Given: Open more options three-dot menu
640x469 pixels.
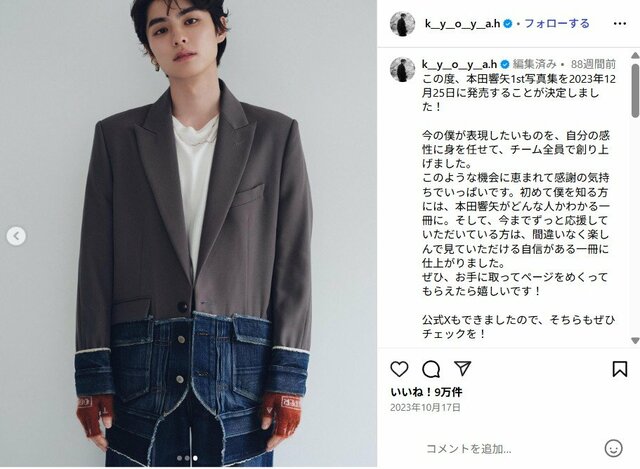Looking at the screenshot, I should click(x=620, y=24).
